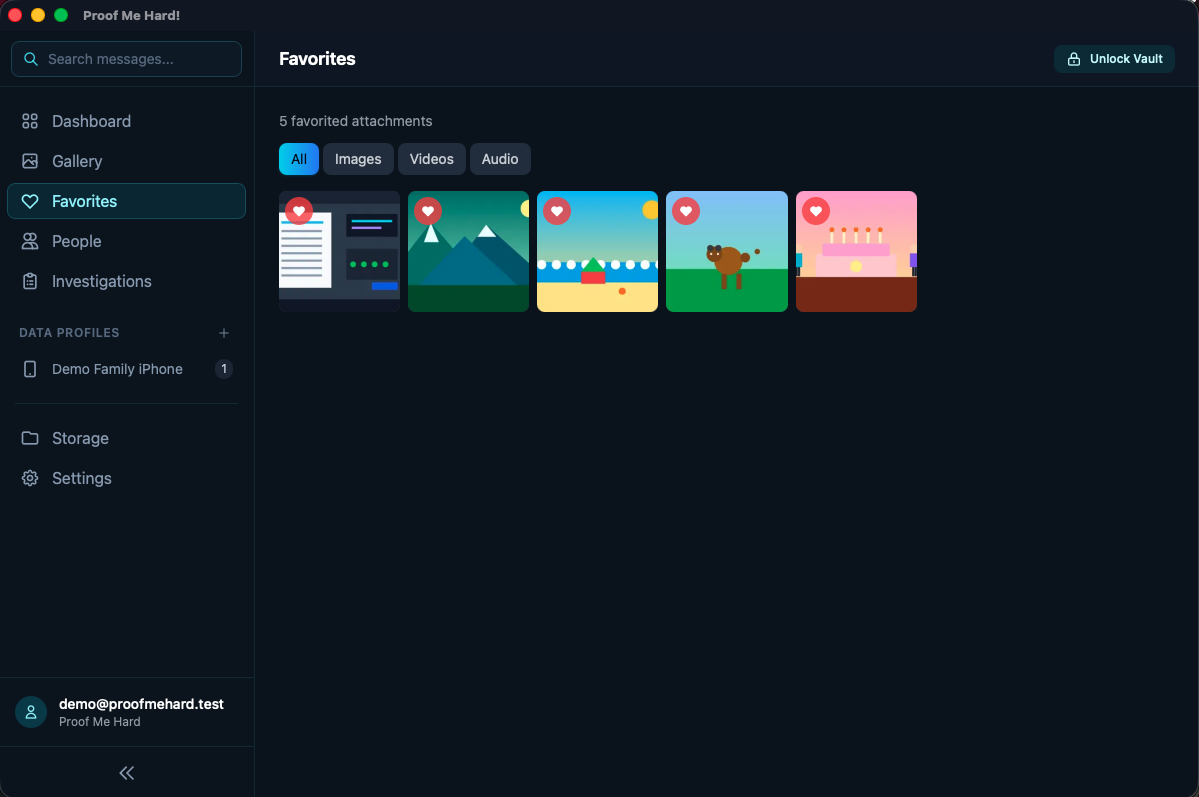Image resolution: width=1199 pixels, height=797 pixels.
Task: Click the Proof Me Hard account subtitle
Action: pyautogui.click(x=99, y=721)
